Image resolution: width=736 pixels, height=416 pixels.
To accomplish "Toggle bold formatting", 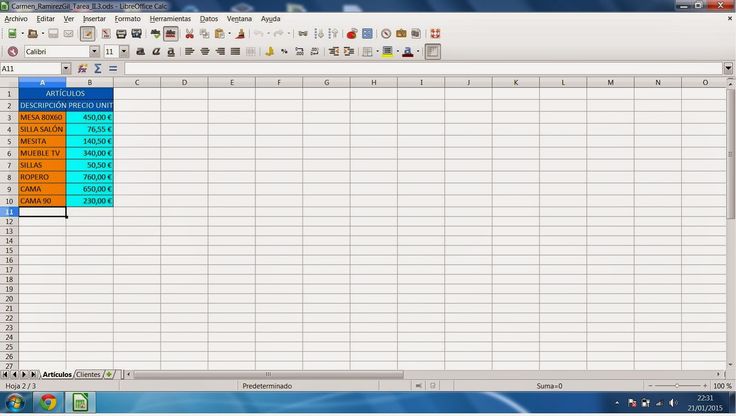I will tap(140, 52).
